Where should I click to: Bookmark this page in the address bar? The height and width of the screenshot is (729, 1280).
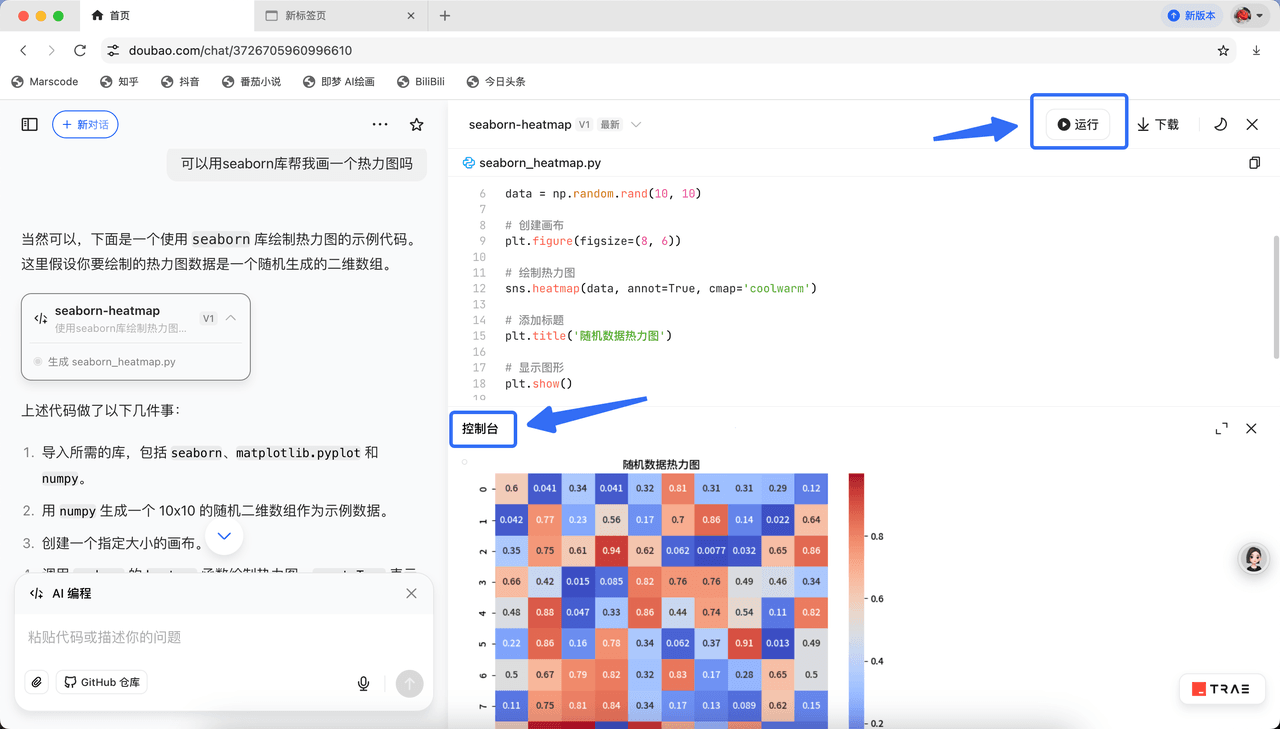[x=1223, y=51]
